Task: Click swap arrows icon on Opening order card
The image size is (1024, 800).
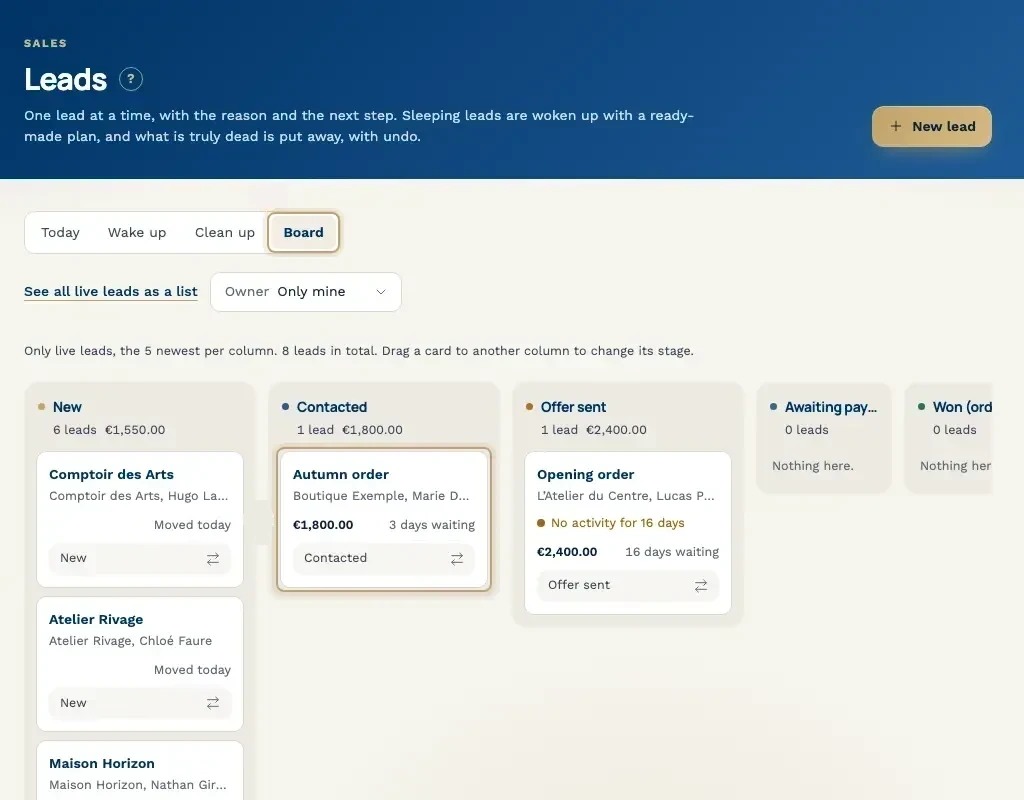Action: pyautogui.click(x=701, y=586)
